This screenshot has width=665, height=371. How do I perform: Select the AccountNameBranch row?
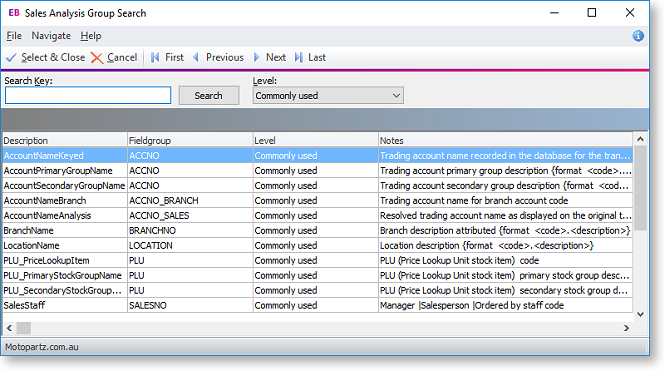pos(317,201)
